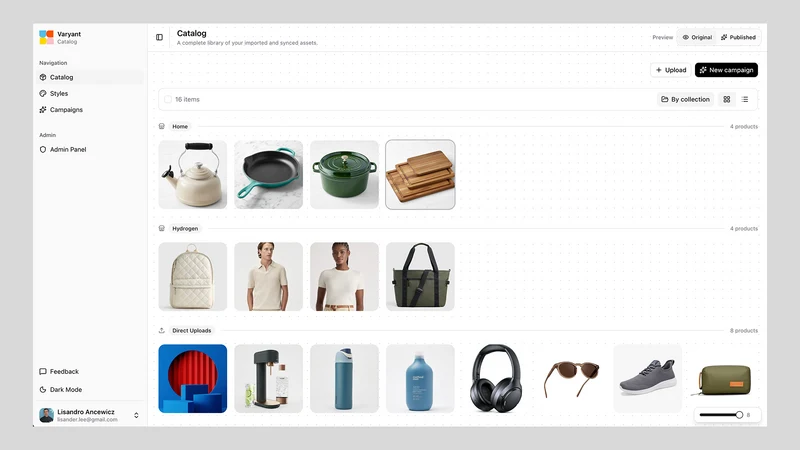Click the Home '4 products' count
This screenshot has height=450, width=800.
743,127
